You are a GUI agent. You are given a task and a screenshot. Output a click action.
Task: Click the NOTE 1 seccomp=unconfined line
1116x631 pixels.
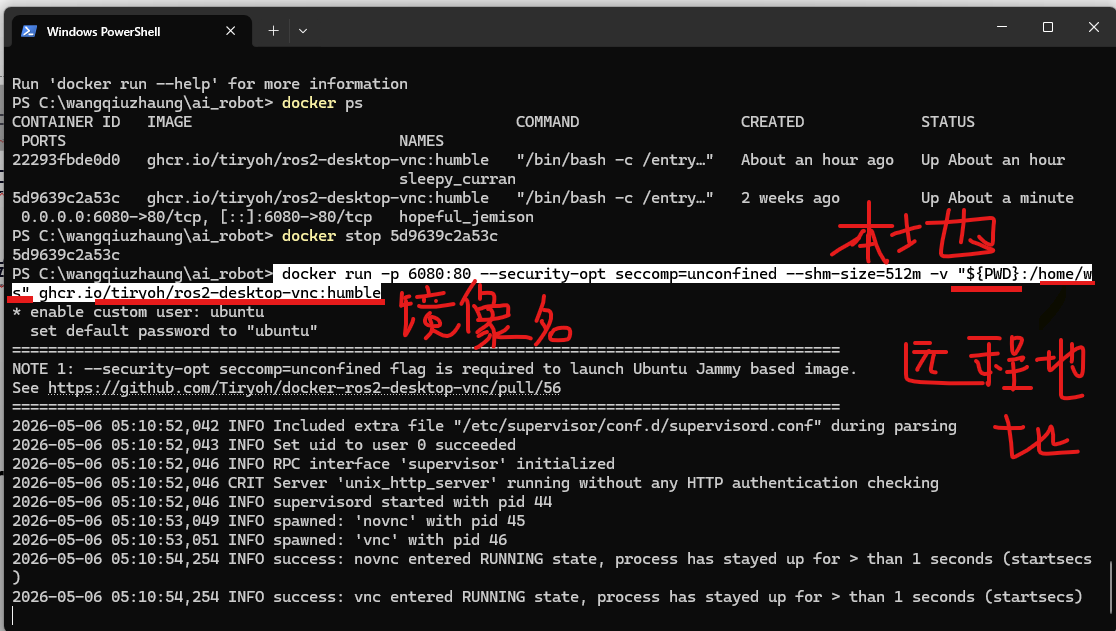pyautogui.click(x=434, y=369)
